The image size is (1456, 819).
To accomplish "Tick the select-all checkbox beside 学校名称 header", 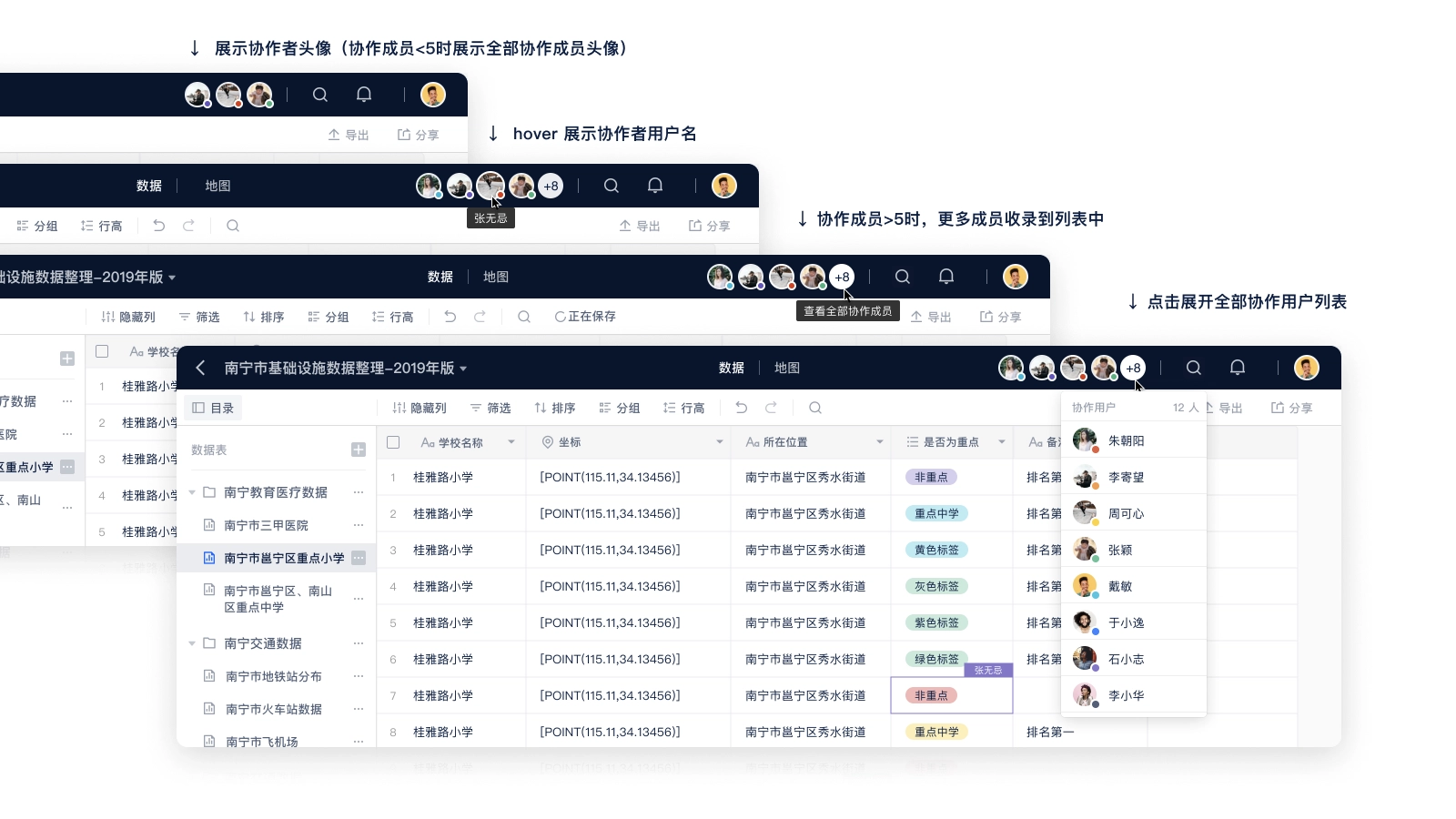I will pyautogui.click(x=393, y=442).
